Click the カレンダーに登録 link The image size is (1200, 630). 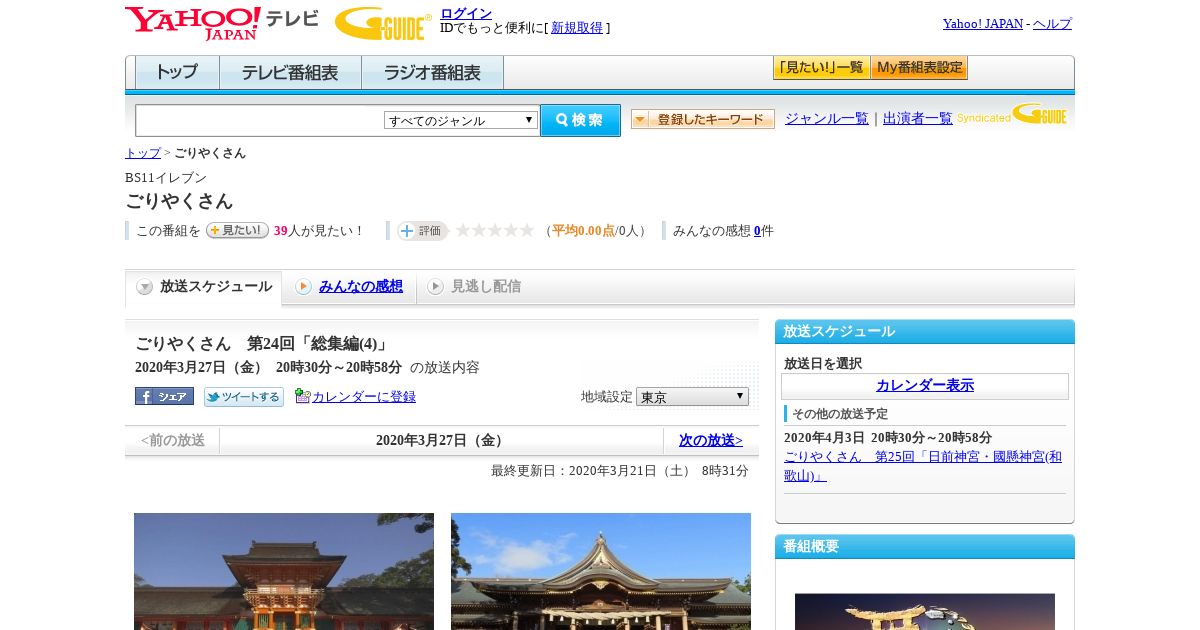pyautogui.click(x=364, y=397)
